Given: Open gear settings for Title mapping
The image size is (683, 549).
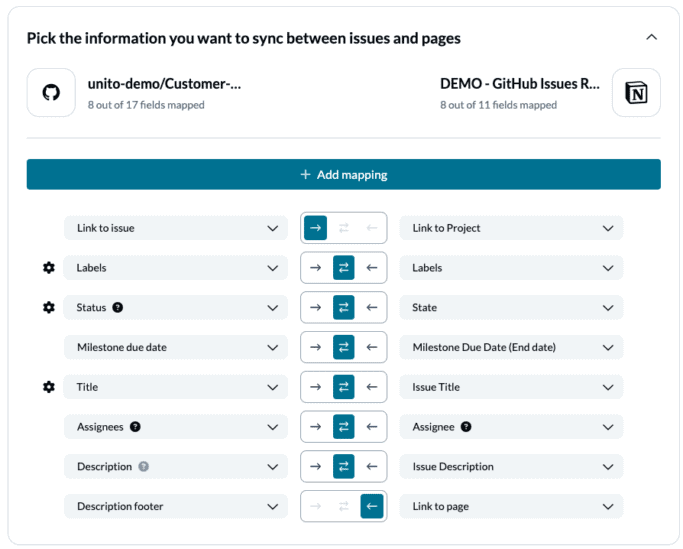Looking at the screenshot, I should pyautogui.click(x=48, y=387).
